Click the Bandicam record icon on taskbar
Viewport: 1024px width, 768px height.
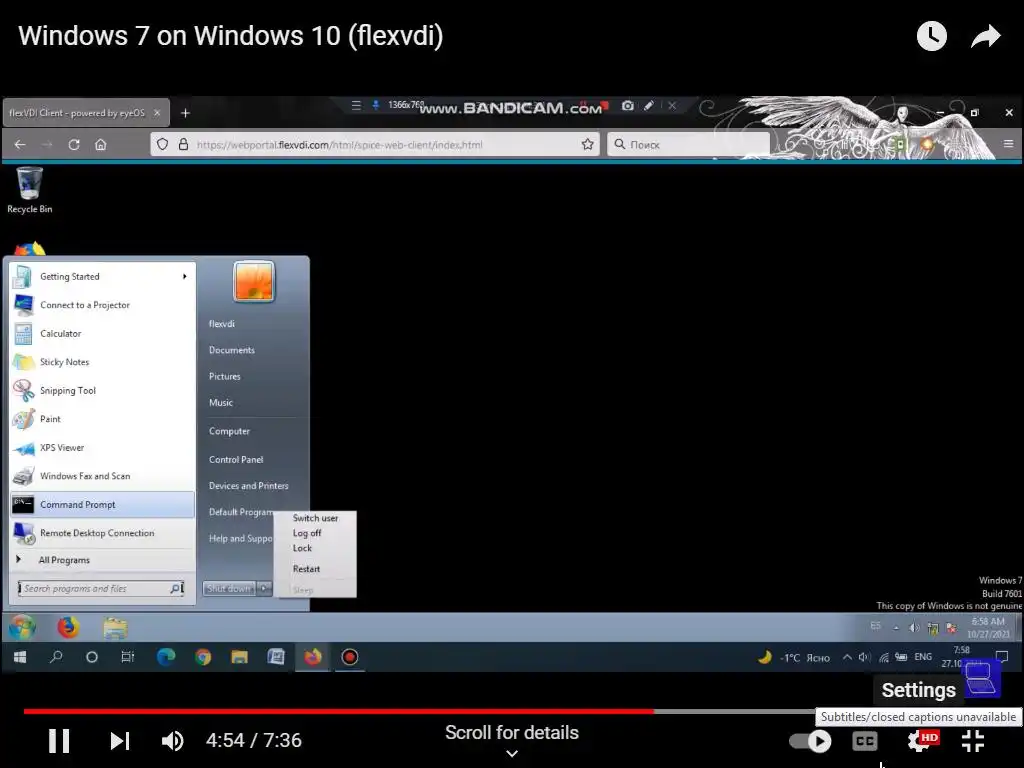pos(349,657)
